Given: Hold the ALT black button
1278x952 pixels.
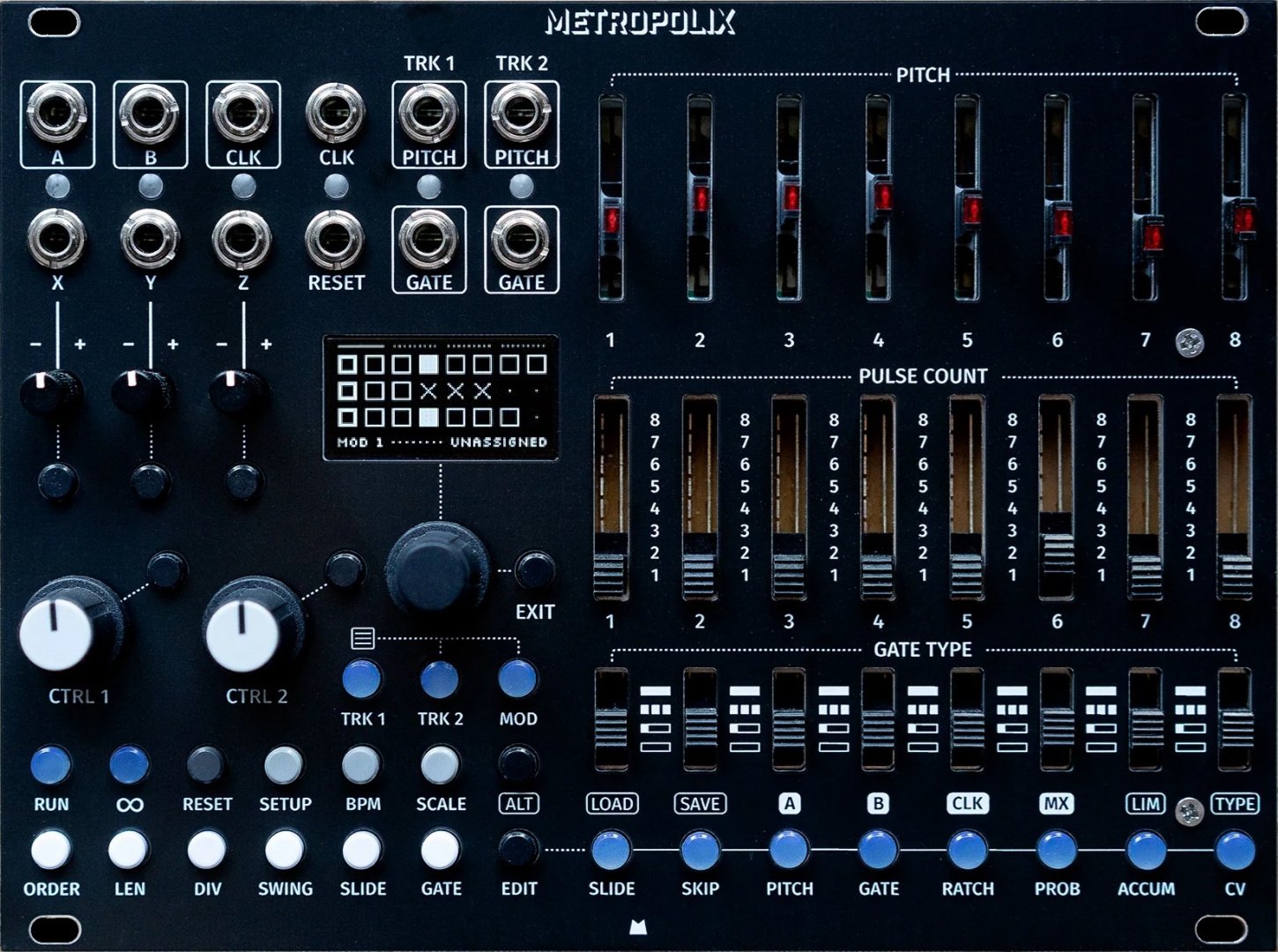Looking at the screenshot, I should (x=517, y=763).
